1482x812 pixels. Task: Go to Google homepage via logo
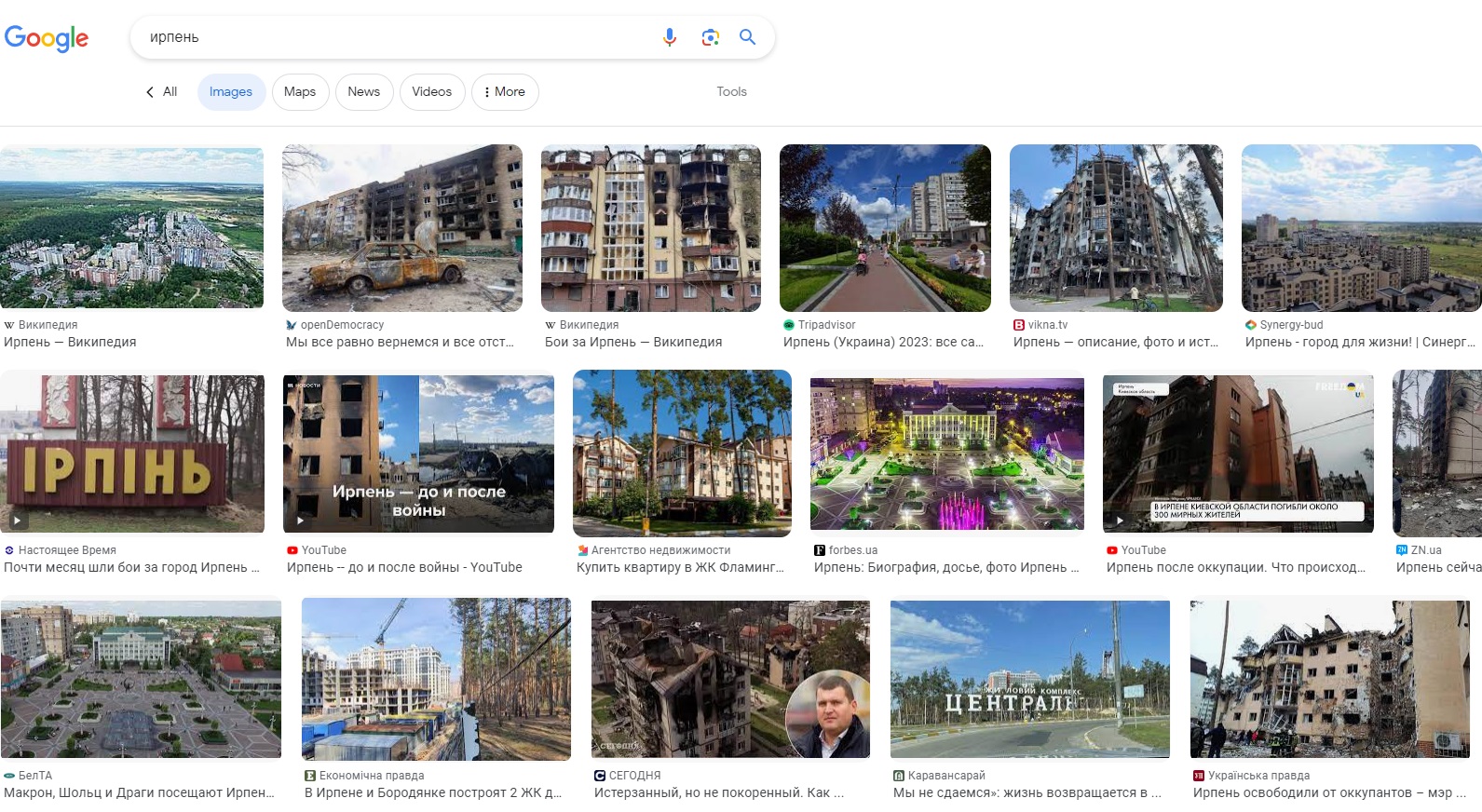coord(47,38)
